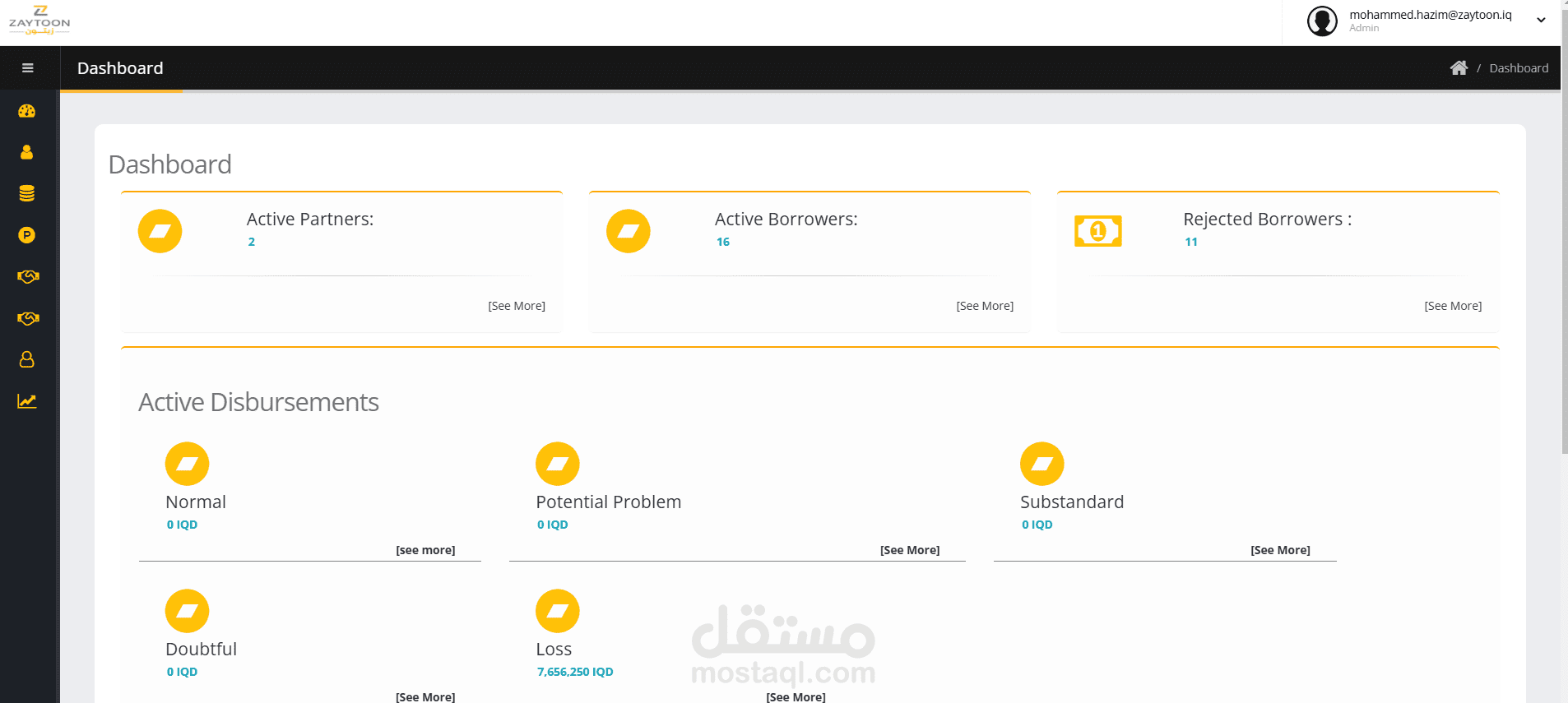This screenshot has width=1568, height=703.
Task: Toggle the hamburger sidebar menu
Action: click(27, 68)
